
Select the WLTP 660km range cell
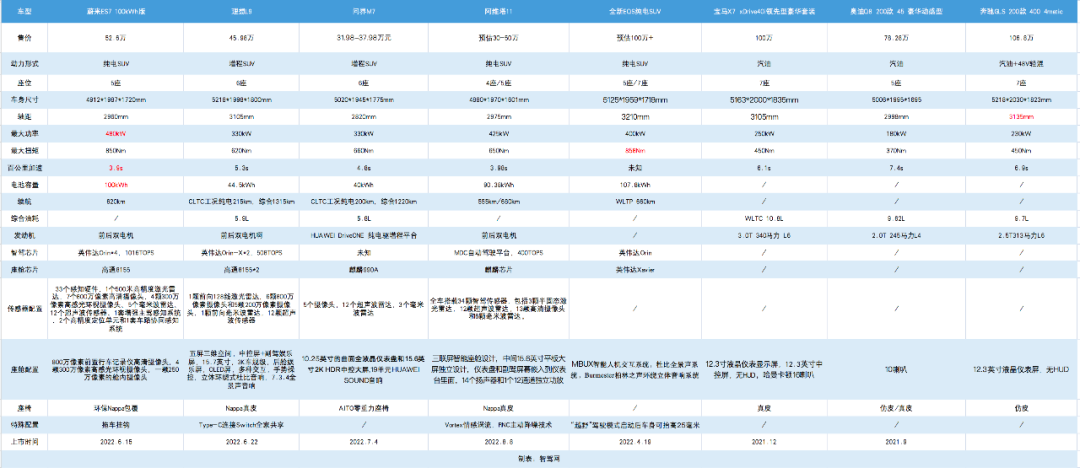(634, 201)
